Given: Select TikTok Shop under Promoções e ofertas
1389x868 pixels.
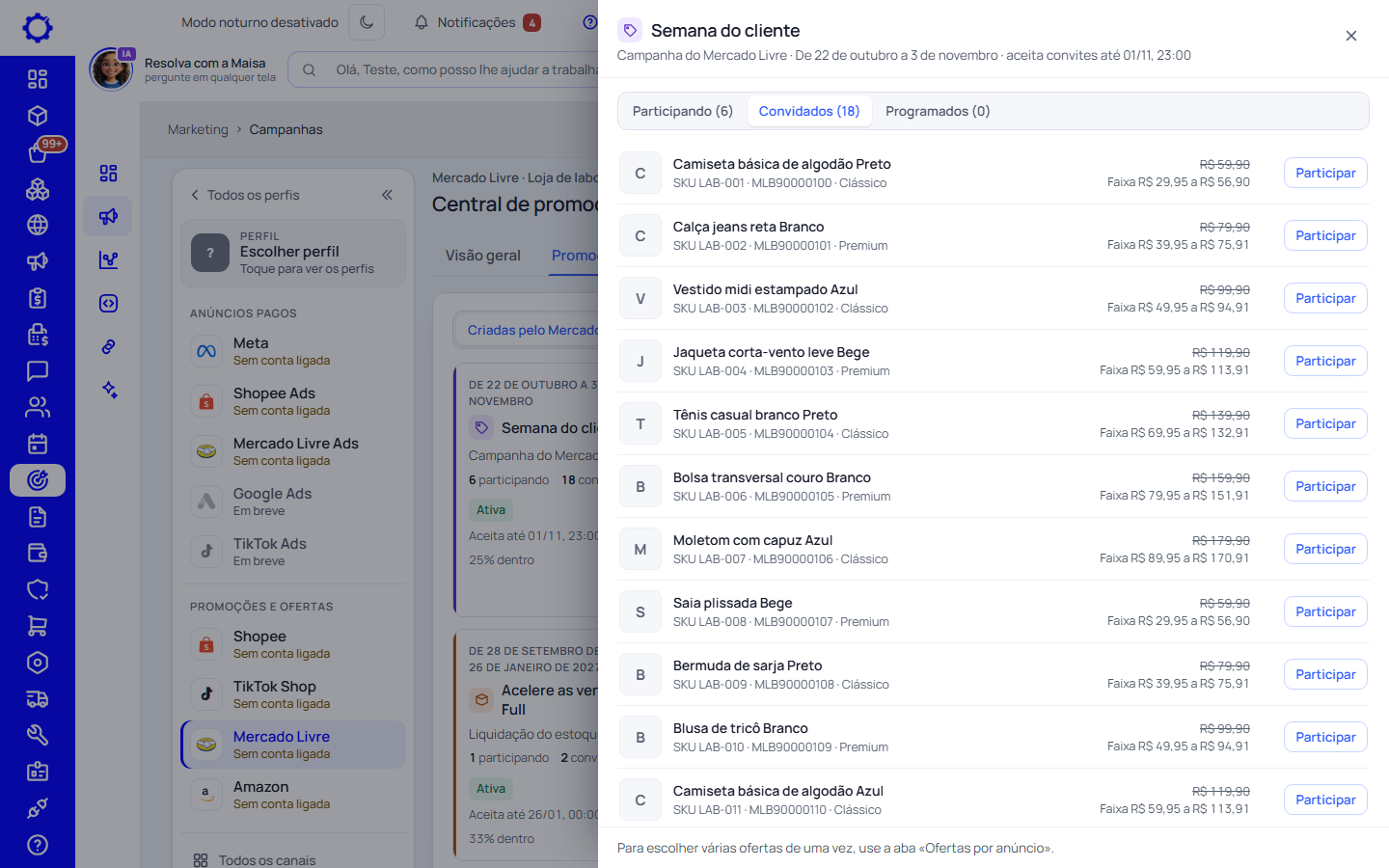Looking at the screenshot, I should tap(293, 694).
